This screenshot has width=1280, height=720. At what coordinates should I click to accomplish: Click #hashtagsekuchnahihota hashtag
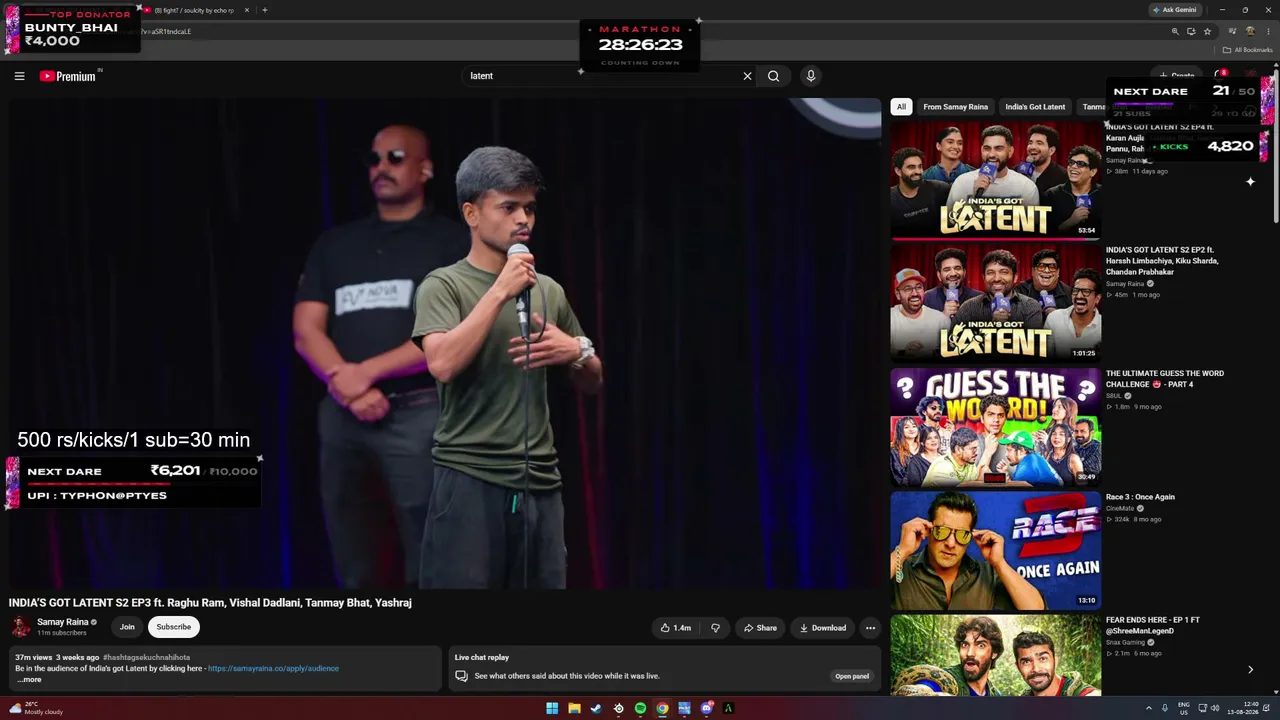tap(146, 657)
